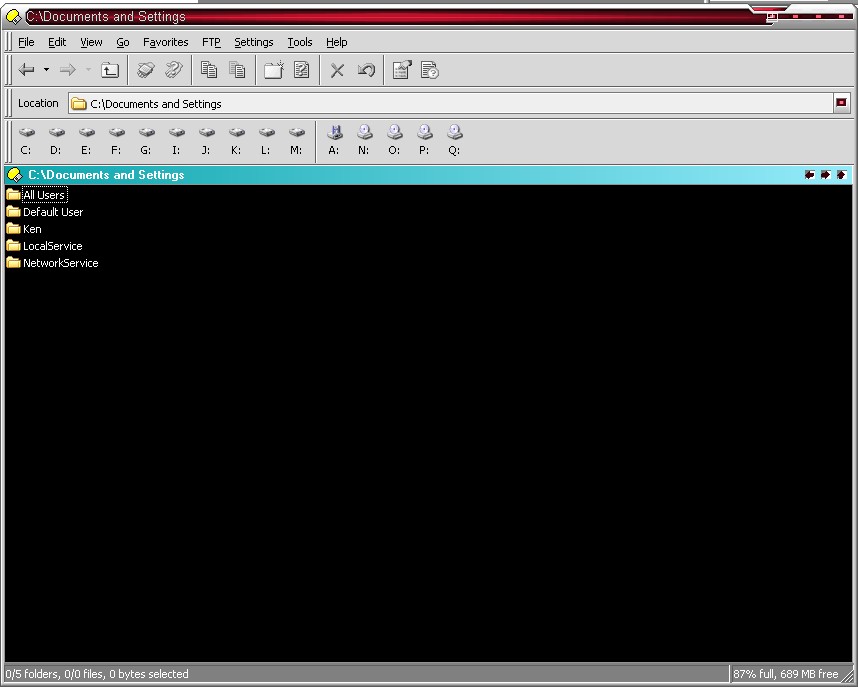Click the first hand-holding-files toolbar icon

(x=145, y=70)
